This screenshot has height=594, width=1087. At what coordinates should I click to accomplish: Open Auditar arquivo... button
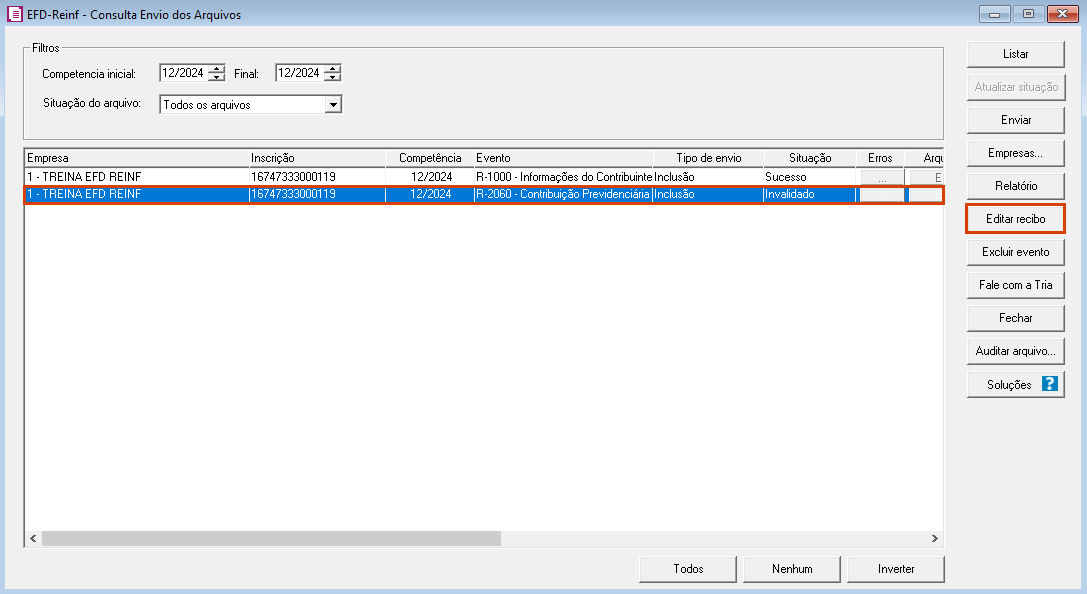tap(1016, 351)
